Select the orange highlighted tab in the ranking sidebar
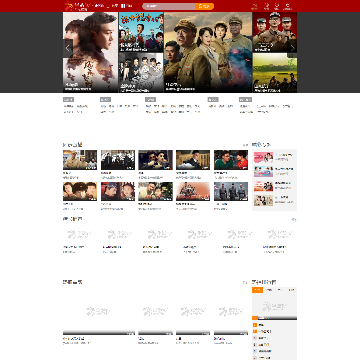The width and height of the screenshot is (360, 360). [257, 290]
